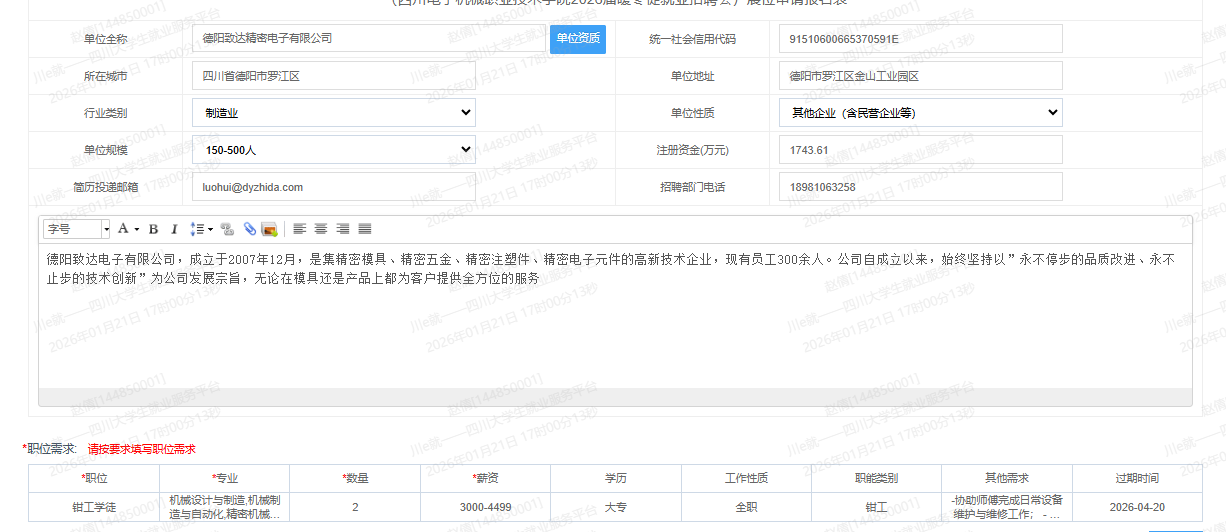Open the 单位性质 dropdown showing 其他企业

click(x=921, y=113)
